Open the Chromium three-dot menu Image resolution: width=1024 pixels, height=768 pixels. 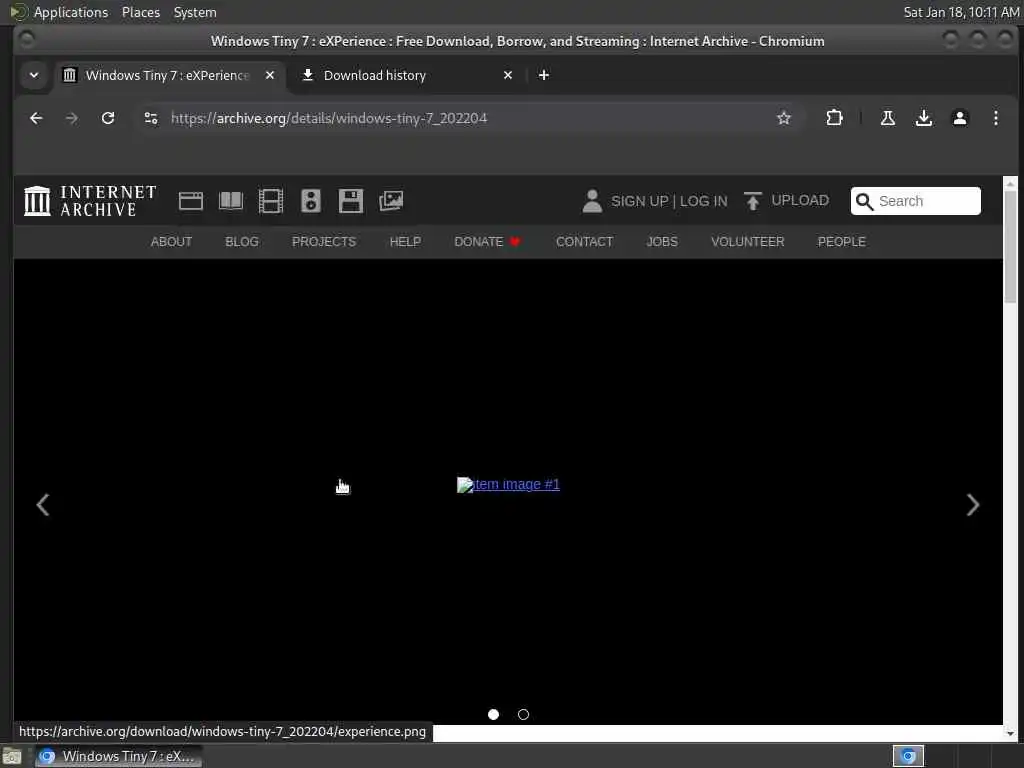point(995,118)
